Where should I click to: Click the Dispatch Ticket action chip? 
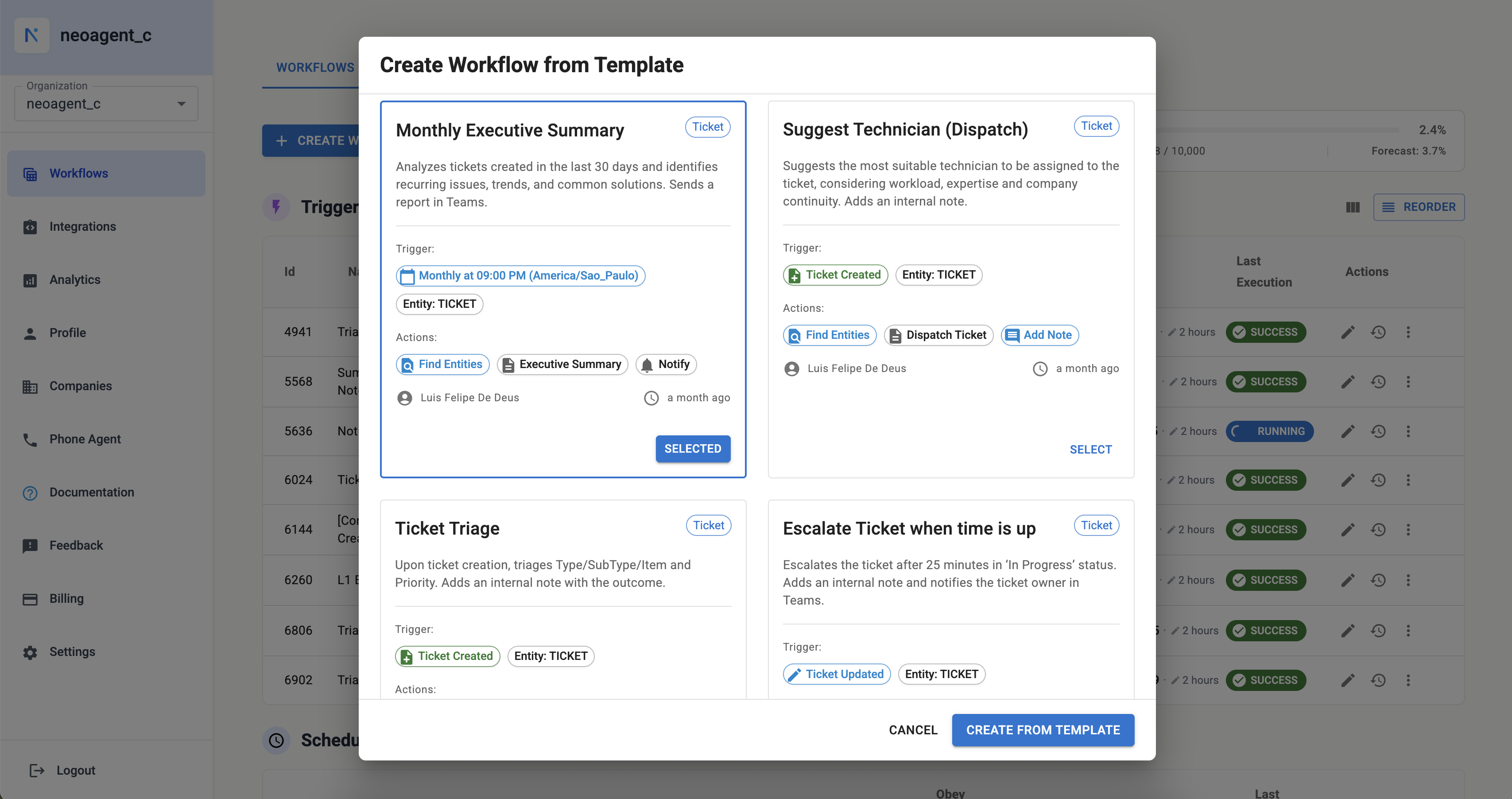point(938,335)
